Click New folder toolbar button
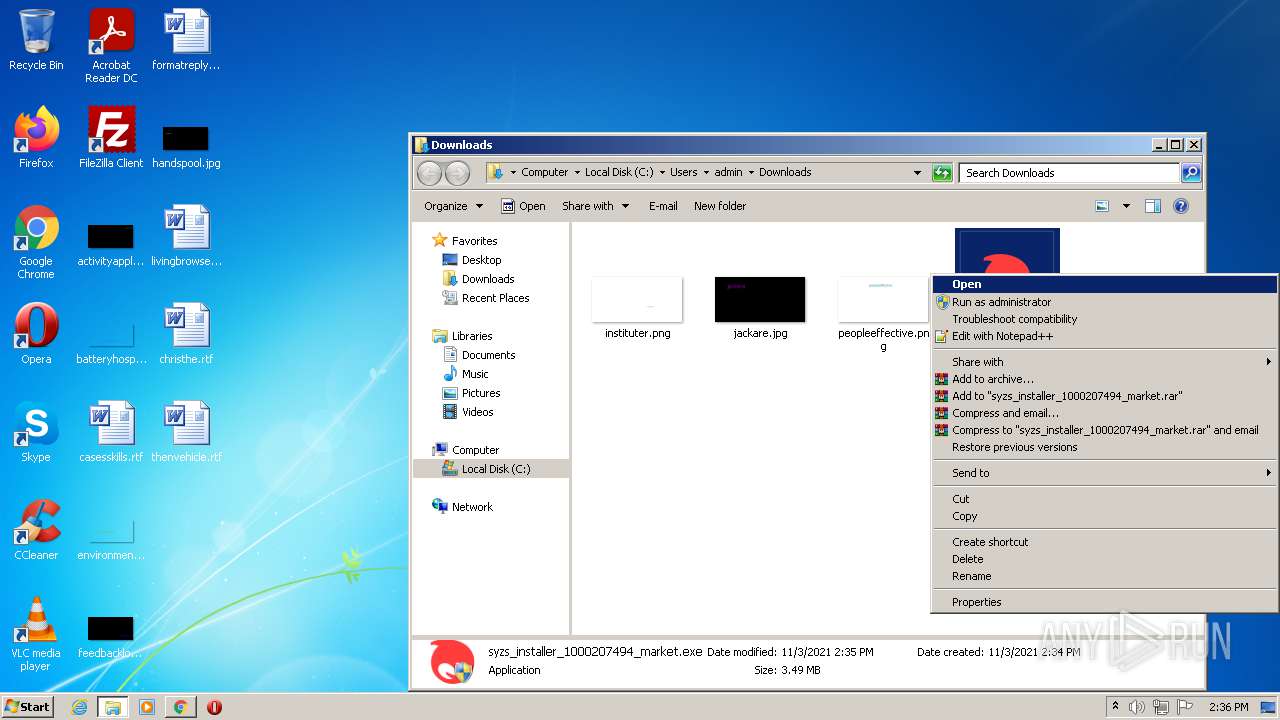 (720, 206)
